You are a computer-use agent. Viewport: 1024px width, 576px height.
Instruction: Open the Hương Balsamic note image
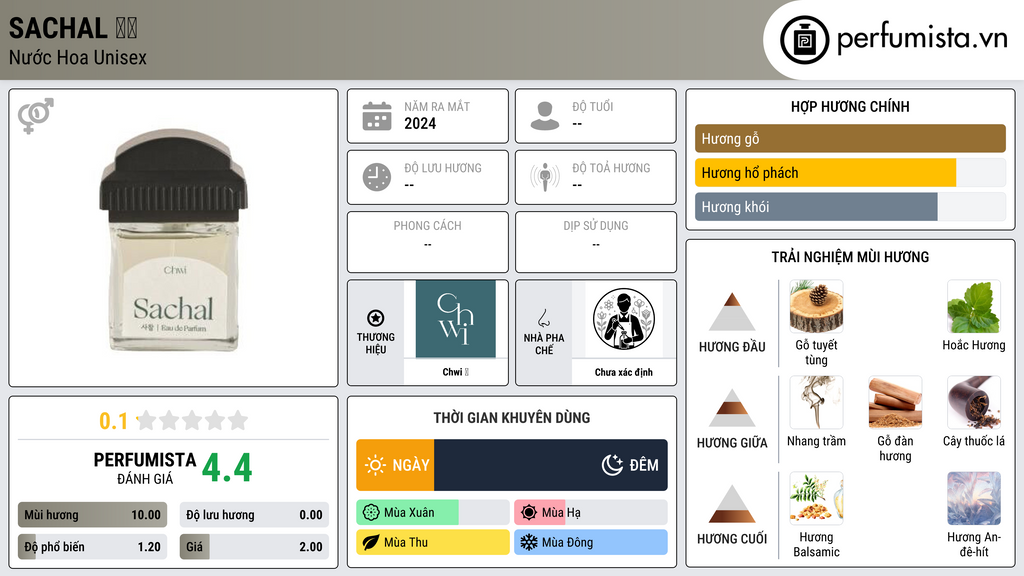tap(816, 498)
